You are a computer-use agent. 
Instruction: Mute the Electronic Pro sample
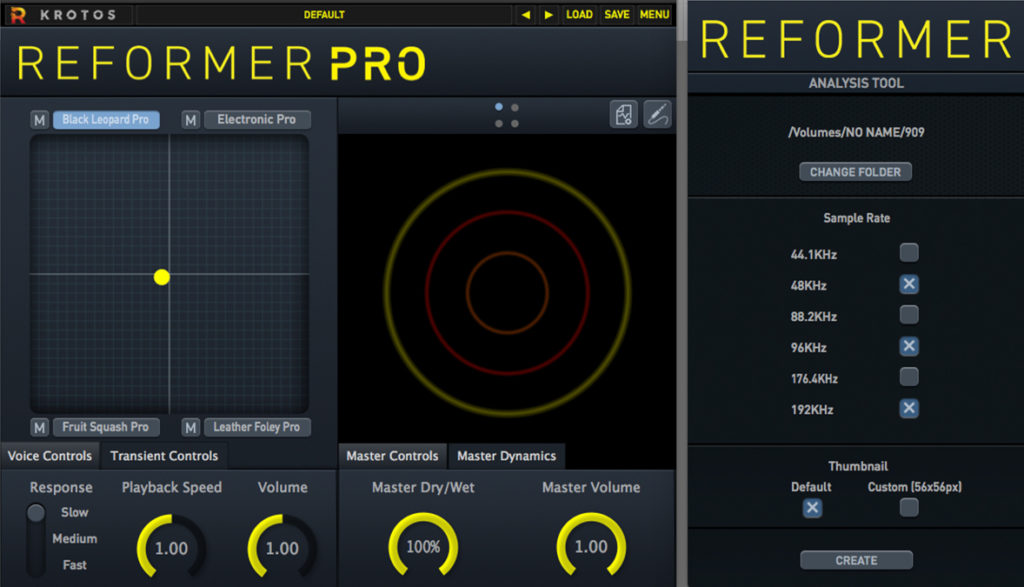[x=190, y=119]
